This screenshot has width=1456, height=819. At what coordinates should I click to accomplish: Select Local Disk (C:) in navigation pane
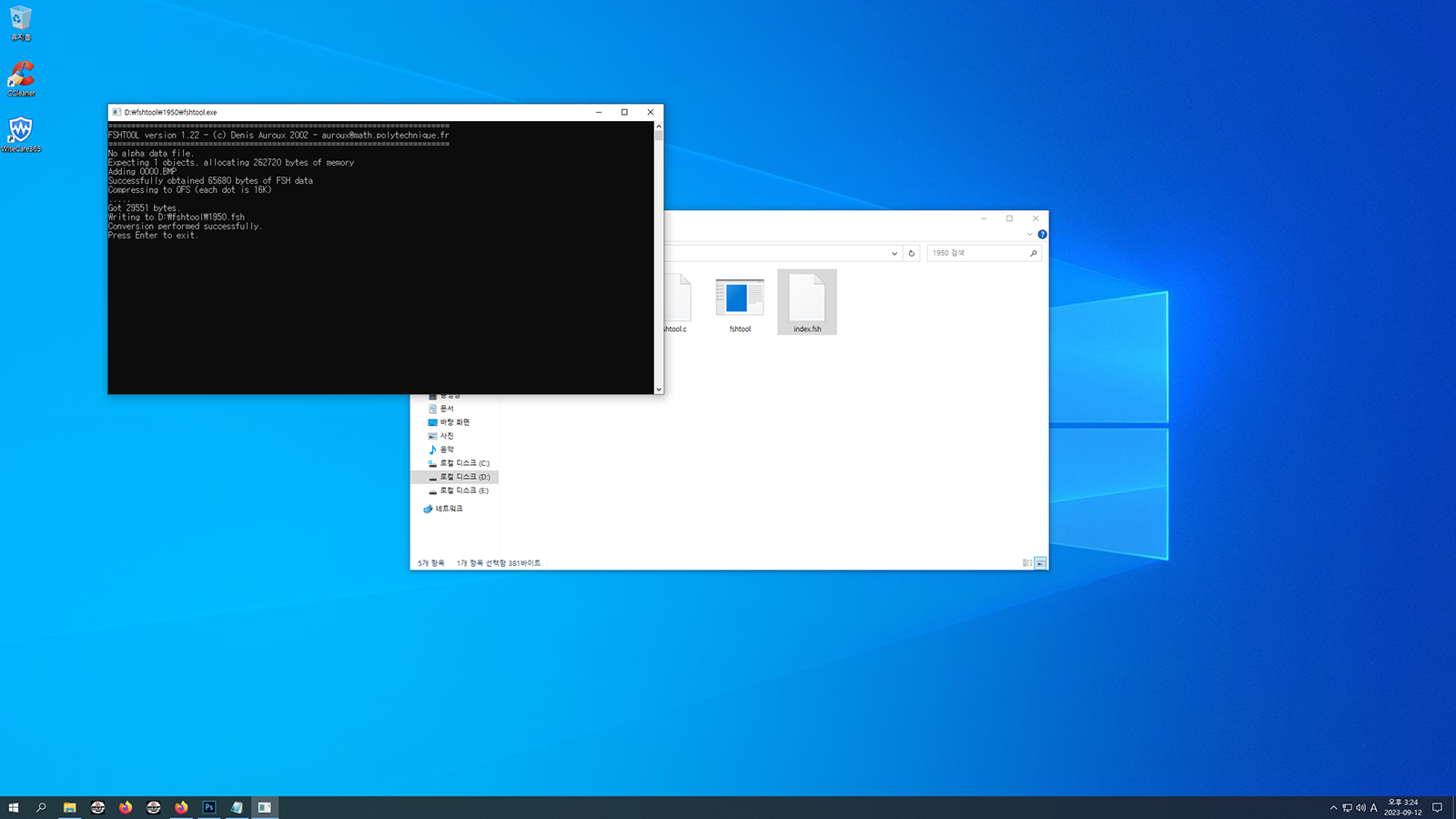point(464,463)
